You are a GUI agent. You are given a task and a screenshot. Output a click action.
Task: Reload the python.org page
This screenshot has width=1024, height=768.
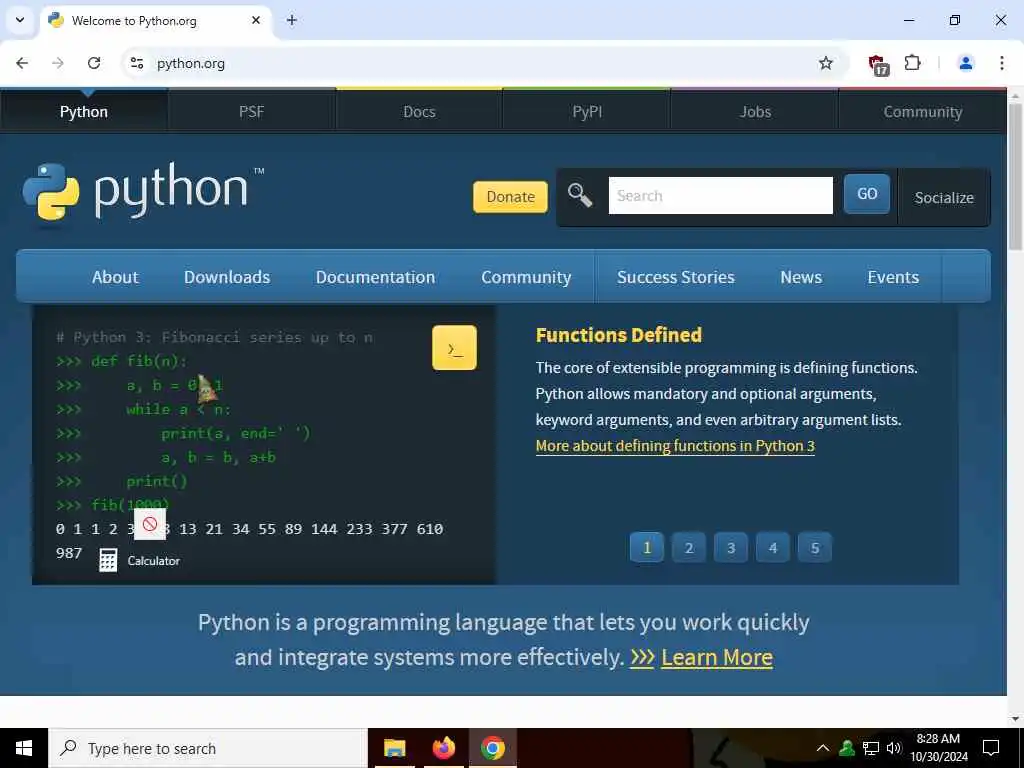(x=94, y=63)
